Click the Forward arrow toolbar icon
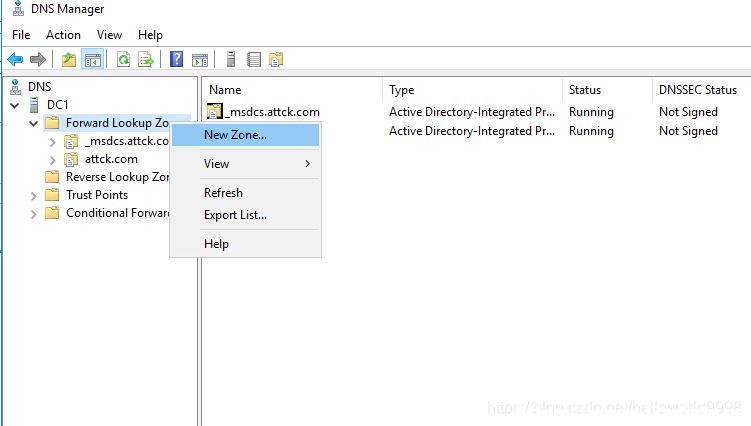 click(x=37, y=59)
